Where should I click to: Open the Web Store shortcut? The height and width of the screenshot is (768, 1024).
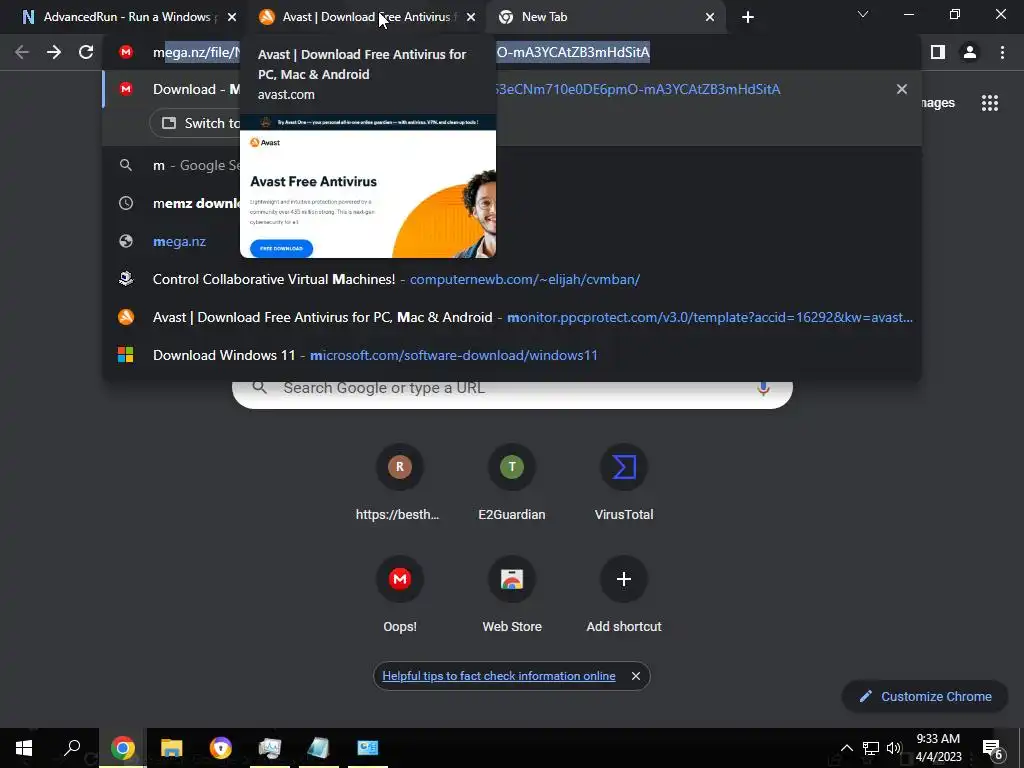point(511,594)
